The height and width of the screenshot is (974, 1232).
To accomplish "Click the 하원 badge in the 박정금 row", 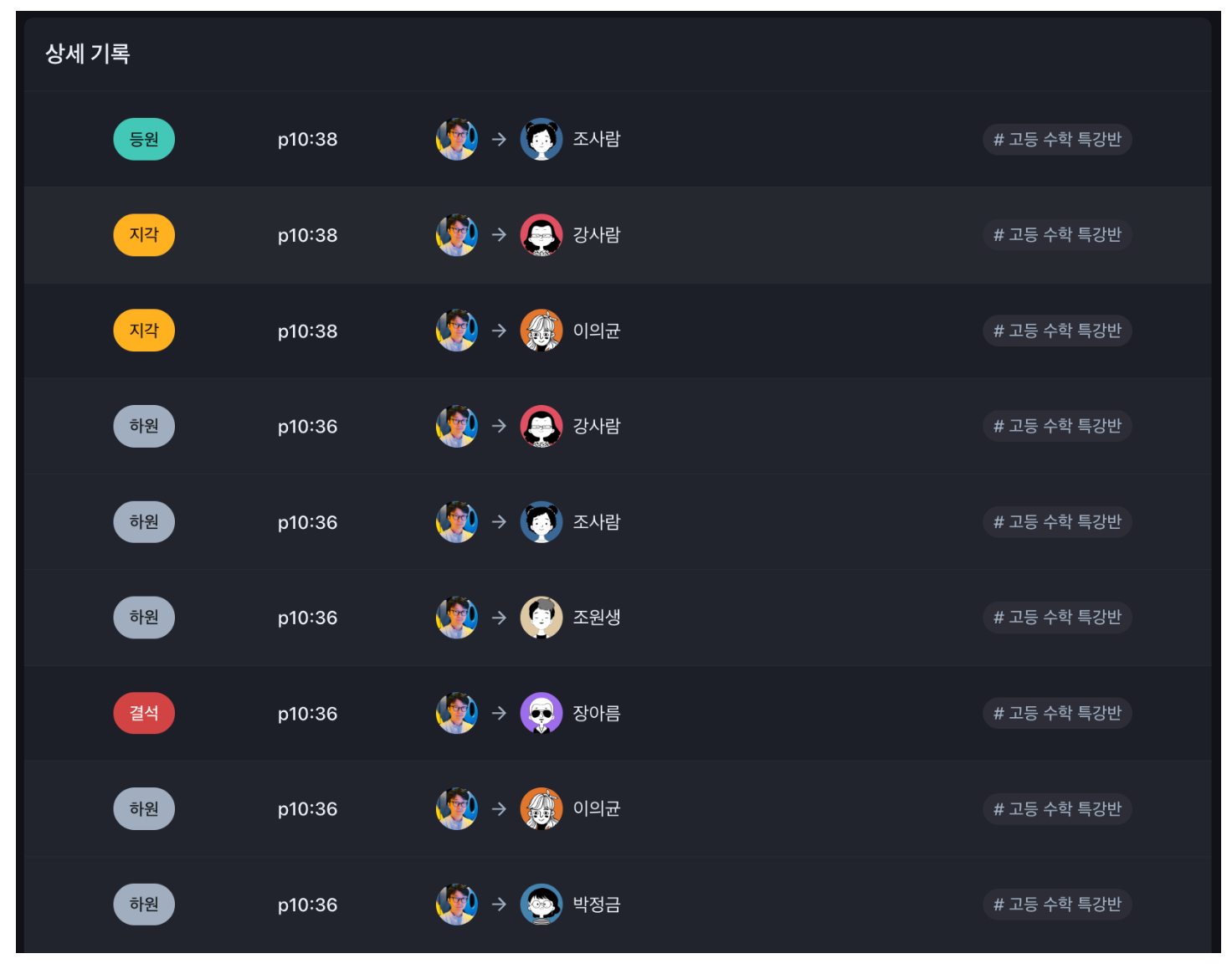I will pos(144,905).
